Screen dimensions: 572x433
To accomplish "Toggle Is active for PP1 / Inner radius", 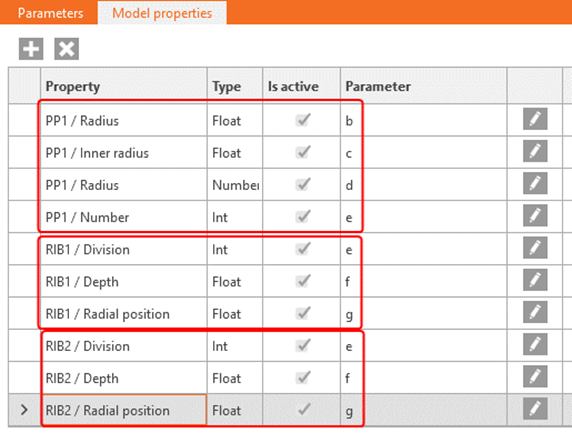I will [x=303, y=152].
